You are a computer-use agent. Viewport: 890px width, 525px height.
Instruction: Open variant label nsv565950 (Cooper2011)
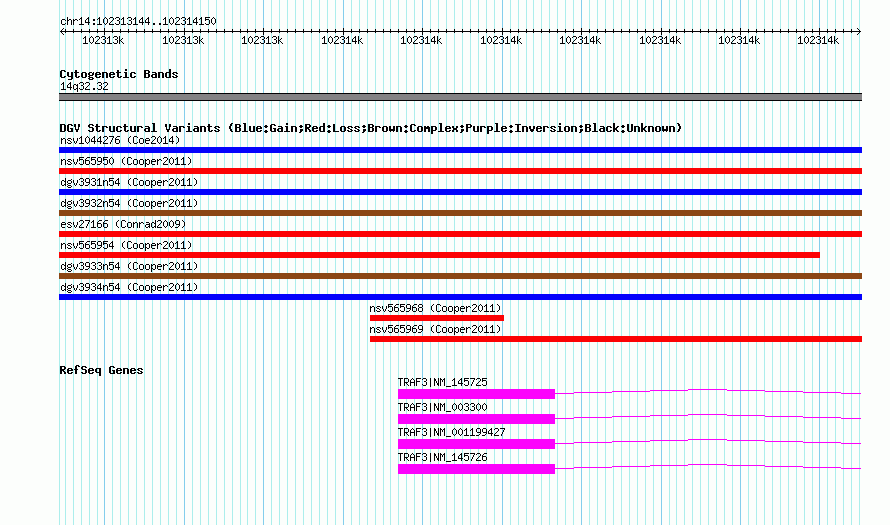(126, 161)
